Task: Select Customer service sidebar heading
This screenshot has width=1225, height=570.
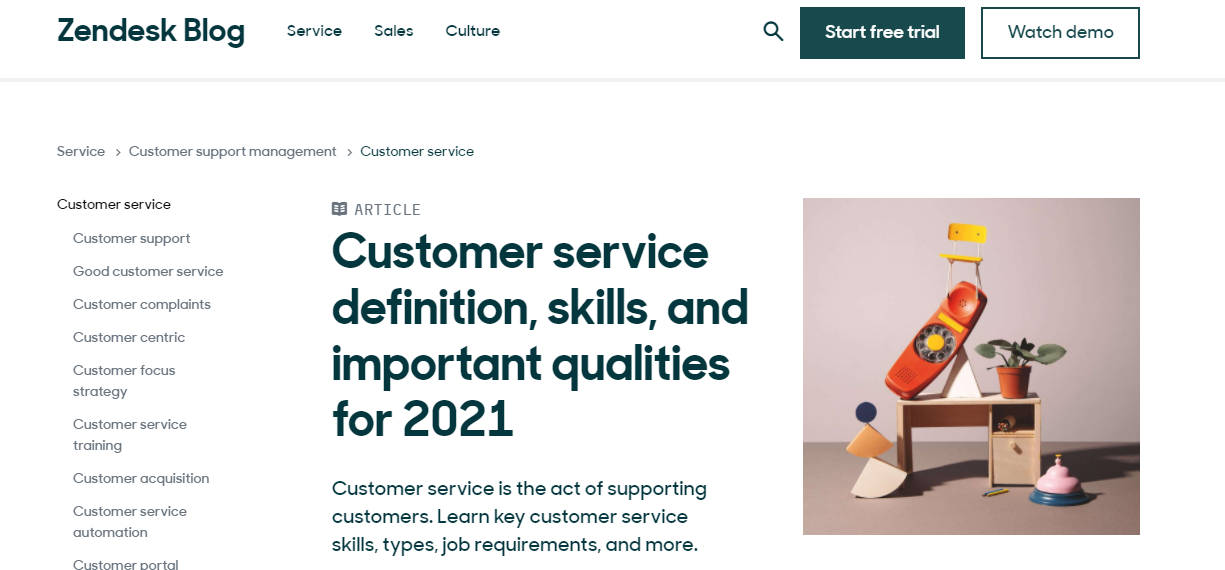Action: [x=114, y=205]
